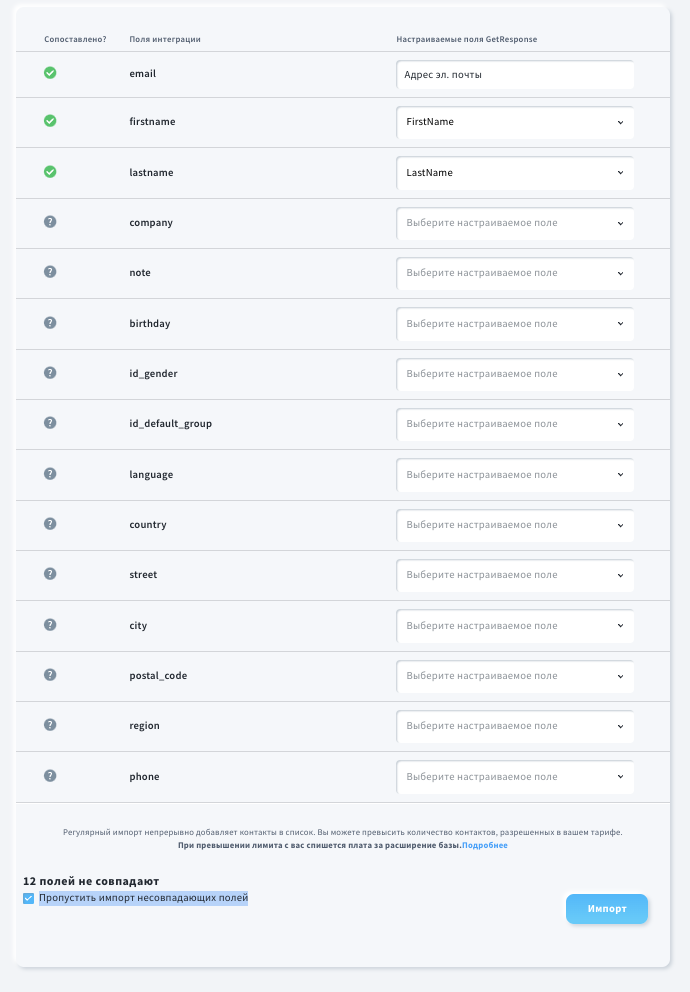This screenshot has height=992, width=690.
Task: Select a custom field for the street row
Action: [x=515, y=575]
